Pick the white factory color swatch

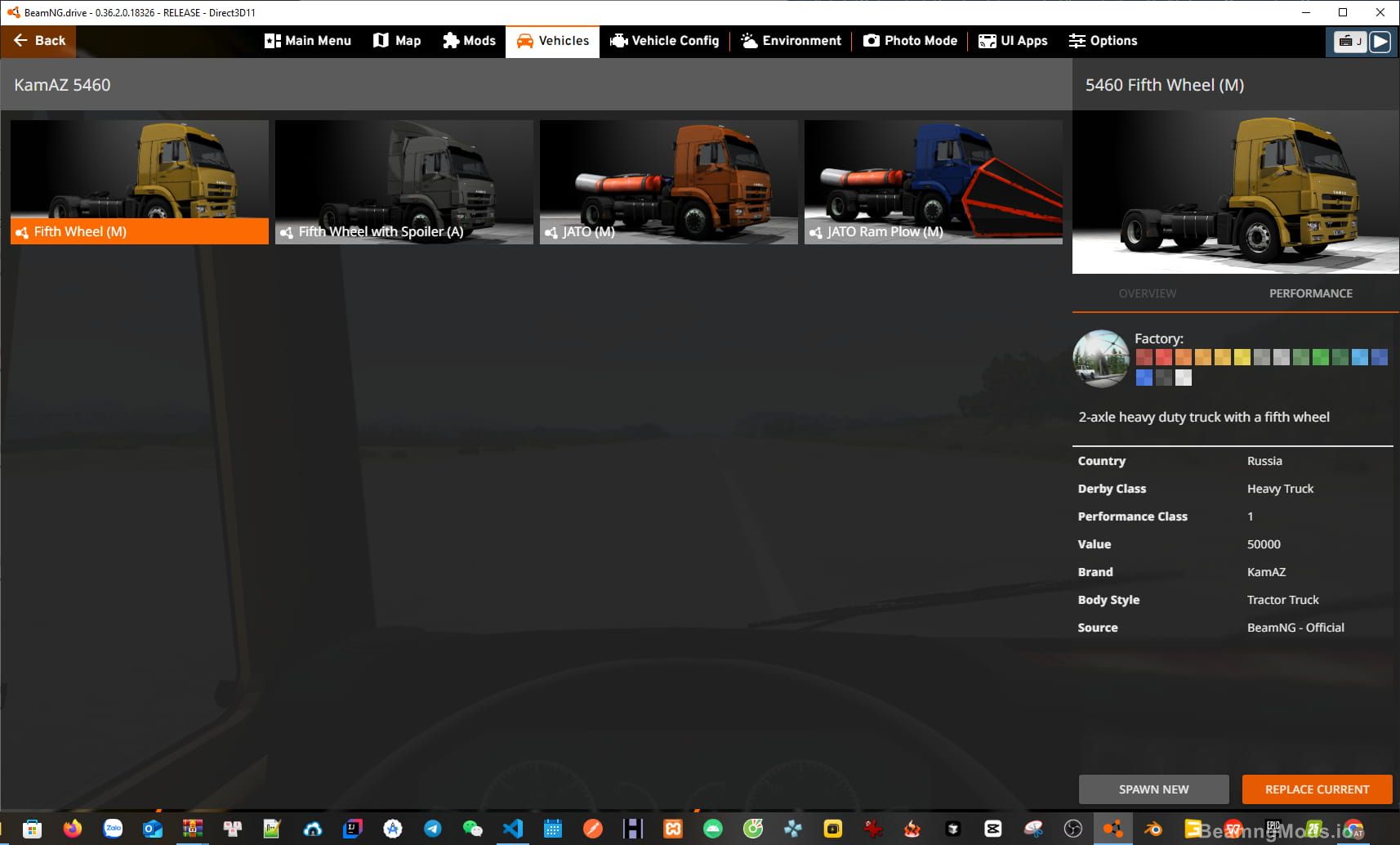[x=1184, y=377]
